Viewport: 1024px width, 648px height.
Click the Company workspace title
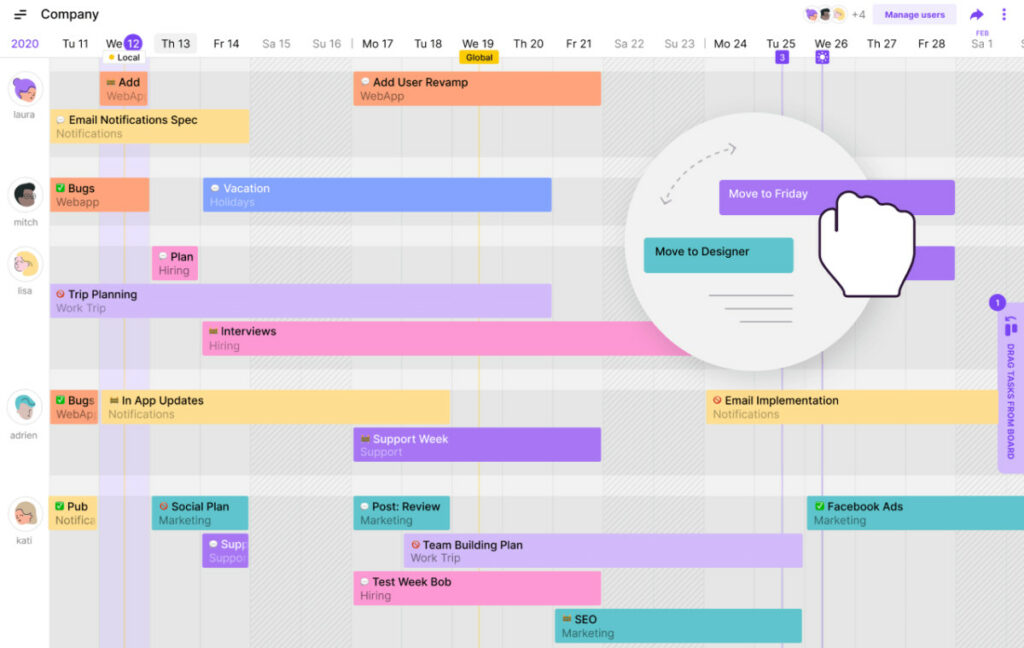[70, 15]
